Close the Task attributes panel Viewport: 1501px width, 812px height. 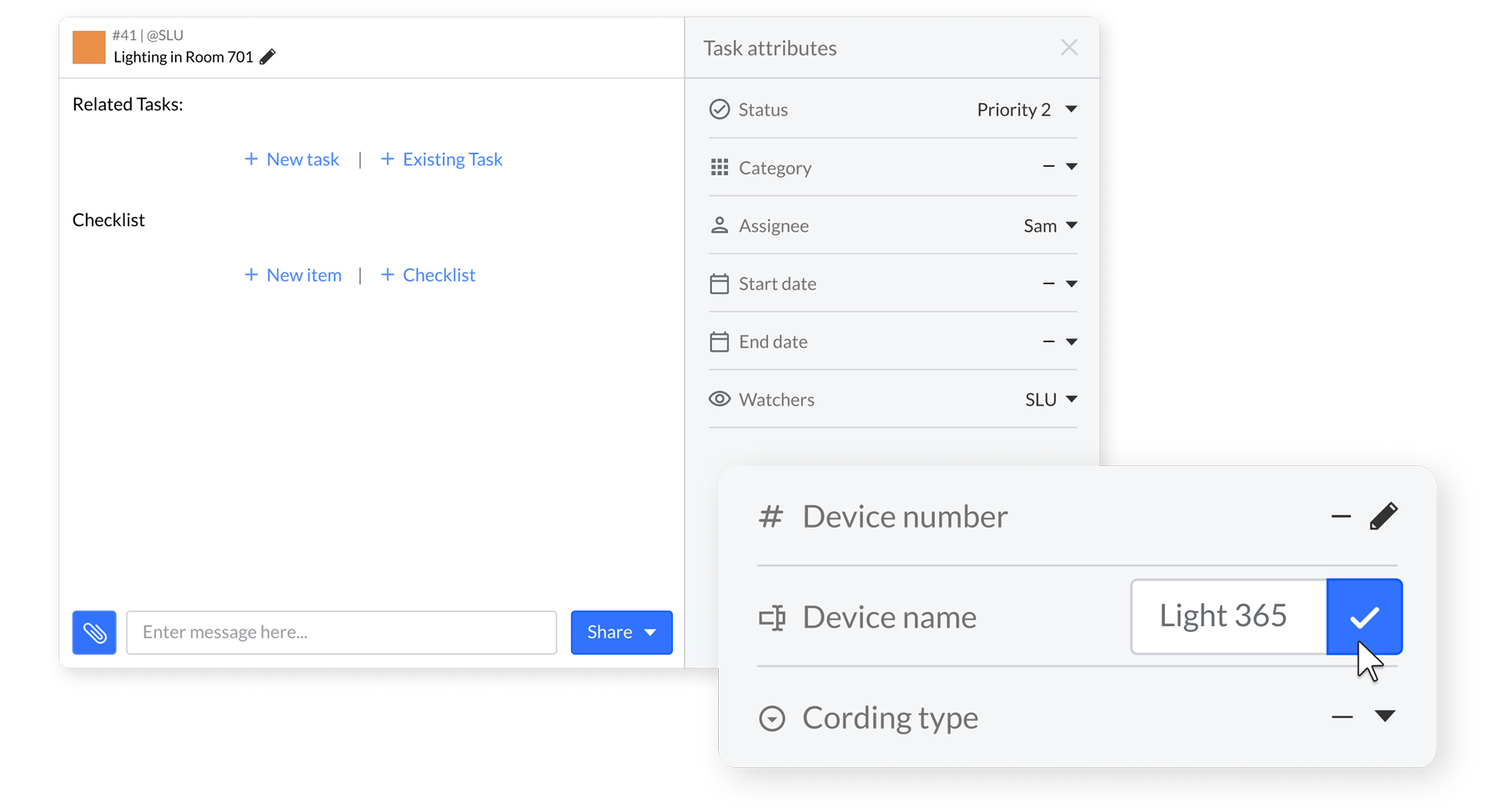click(x=1069, y=48)
